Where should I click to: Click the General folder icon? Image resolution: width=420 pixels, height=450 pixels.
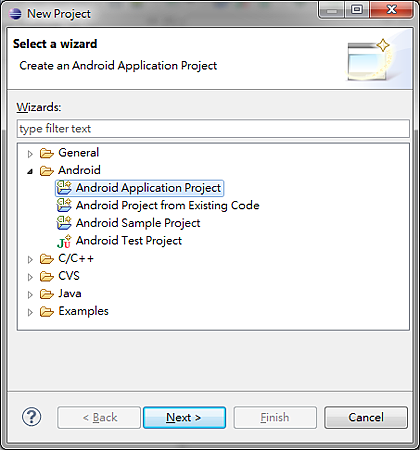click(46, 153)
